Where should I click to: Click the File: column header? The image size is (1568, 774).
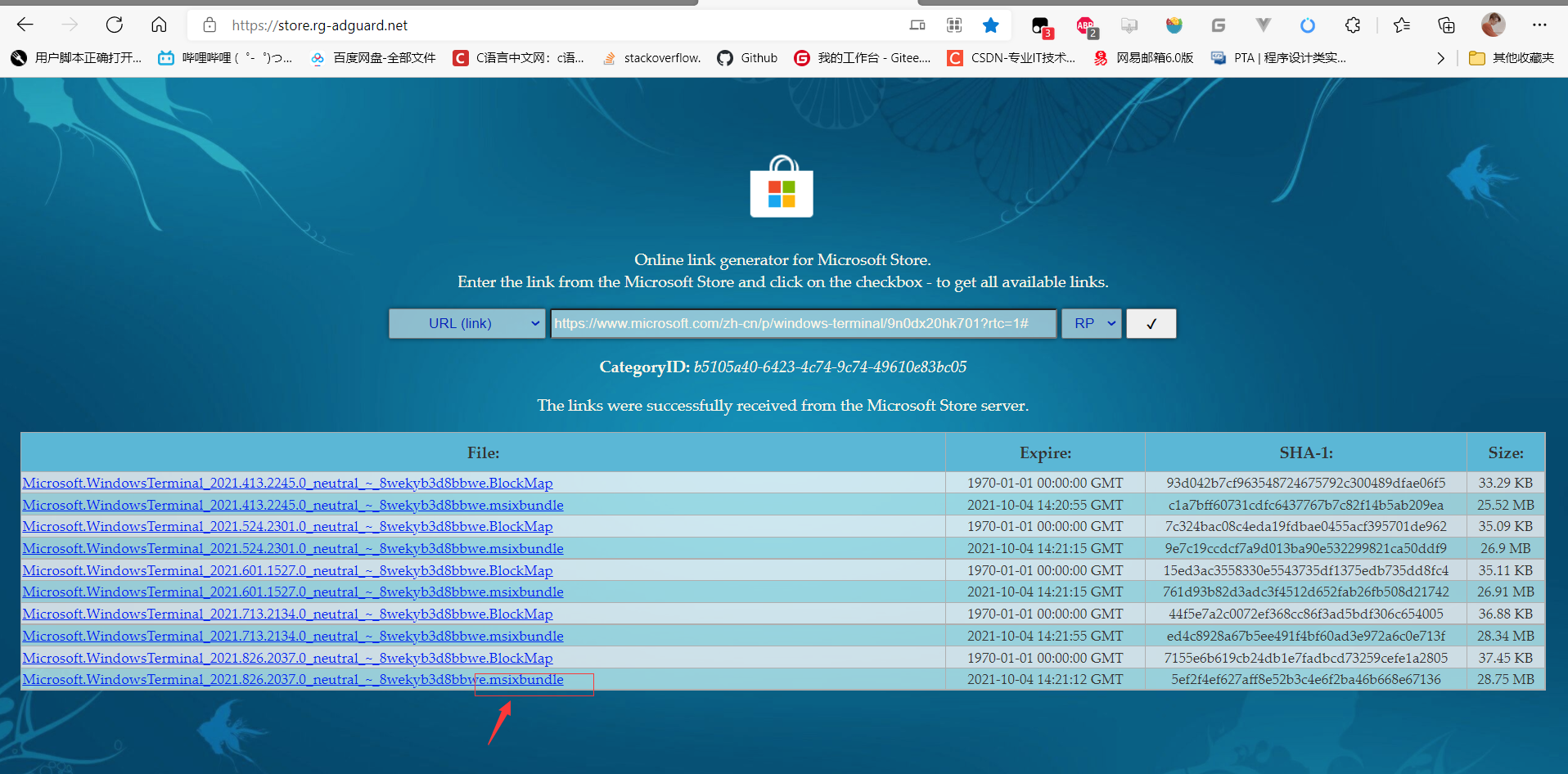click(483, 452)
